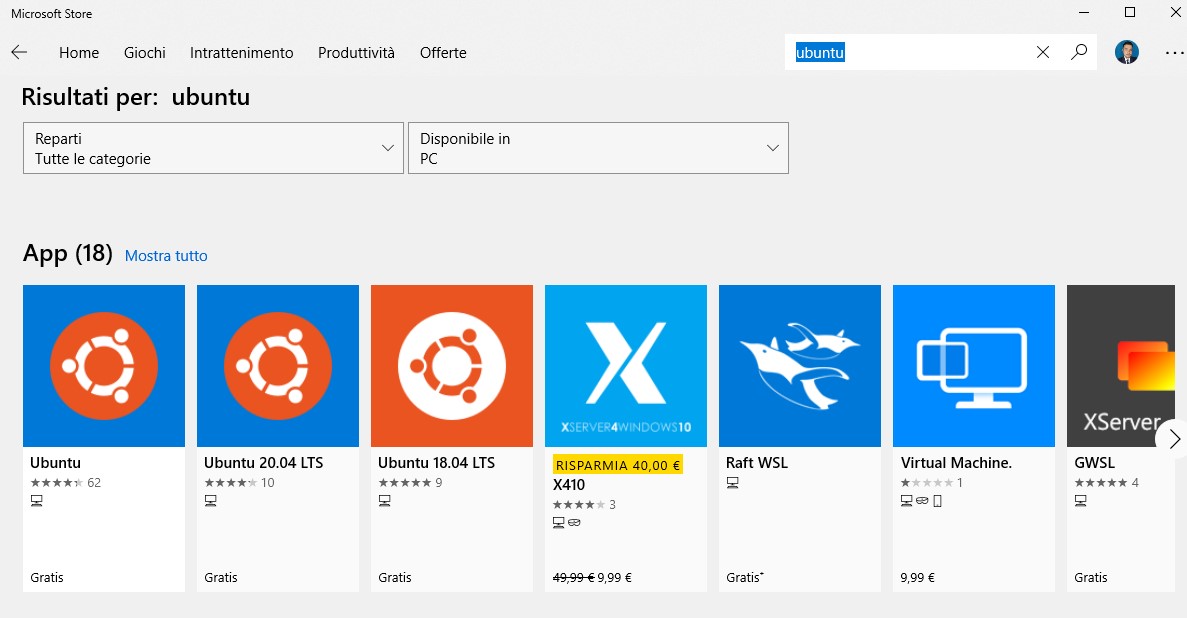Click the Mostra tutto link

click(166, 256)
